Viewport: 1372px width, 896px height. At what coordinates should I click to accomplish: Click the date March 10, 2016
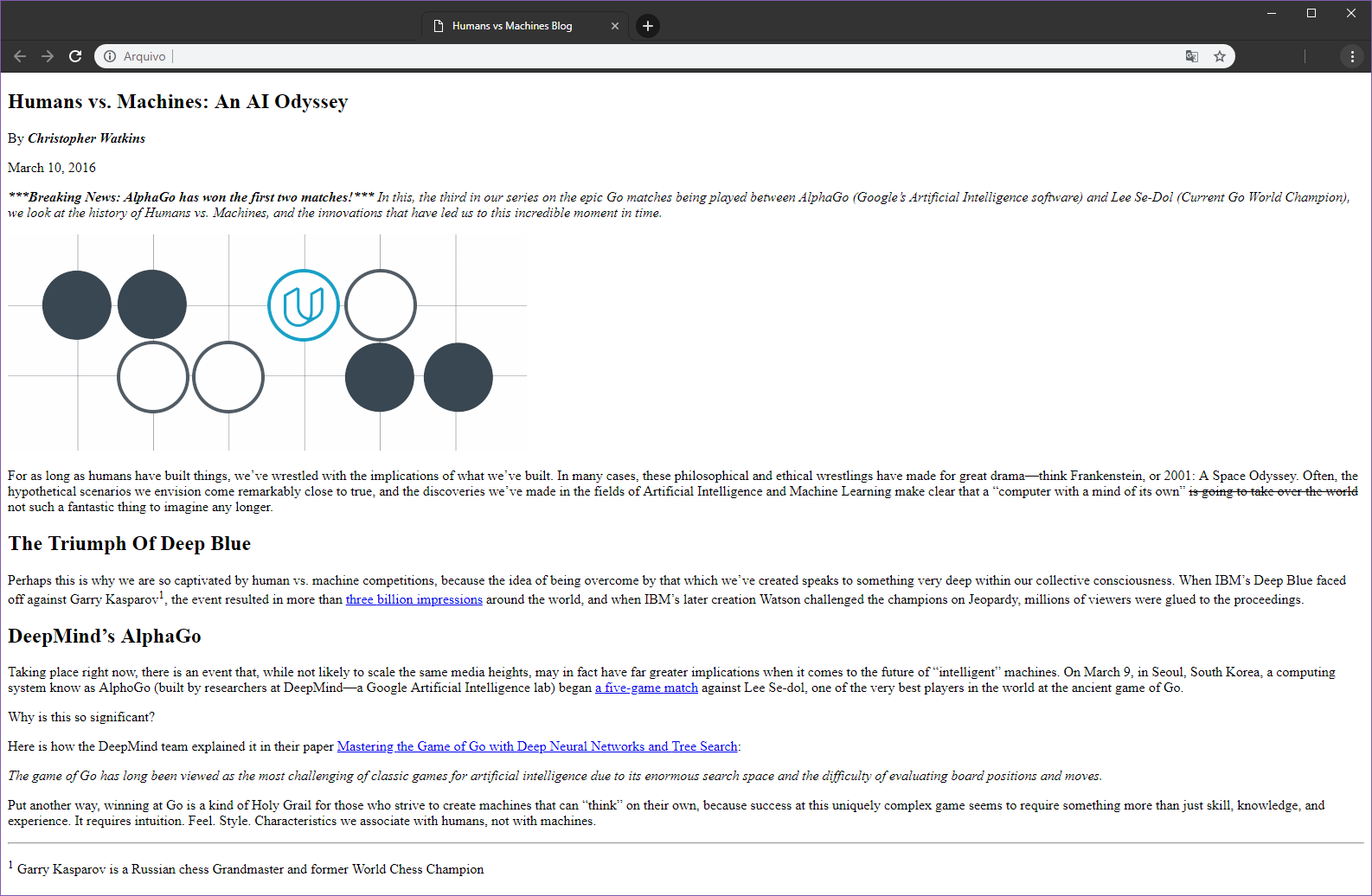[x=52, y=168]
